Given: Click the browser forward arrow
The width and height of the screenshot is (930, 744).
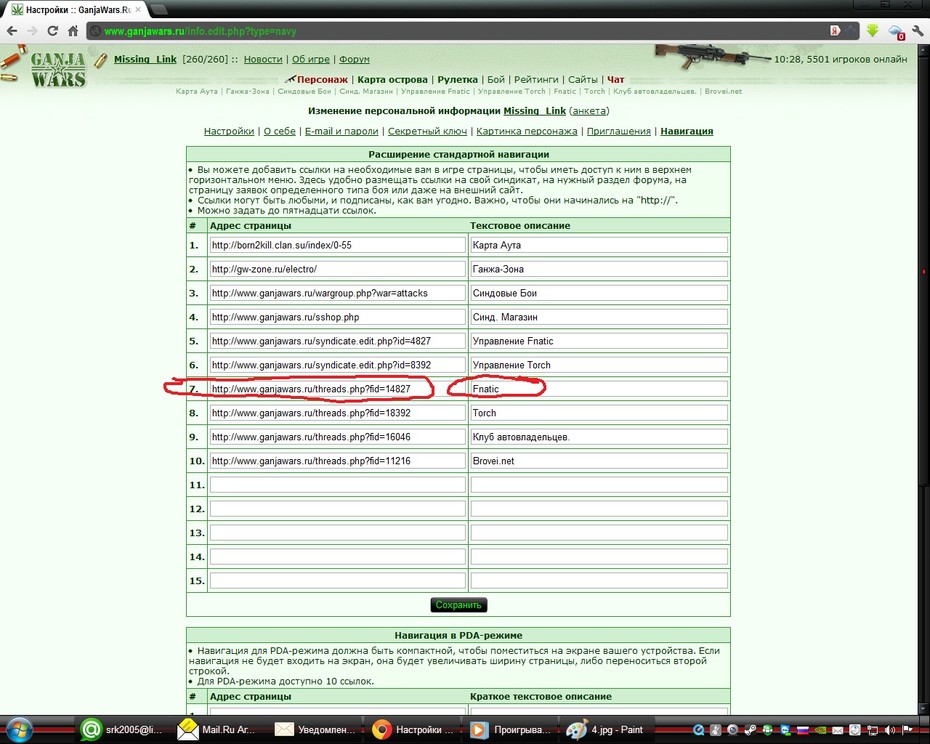Looking at the screenshot, I should click(x=32, y=31).
